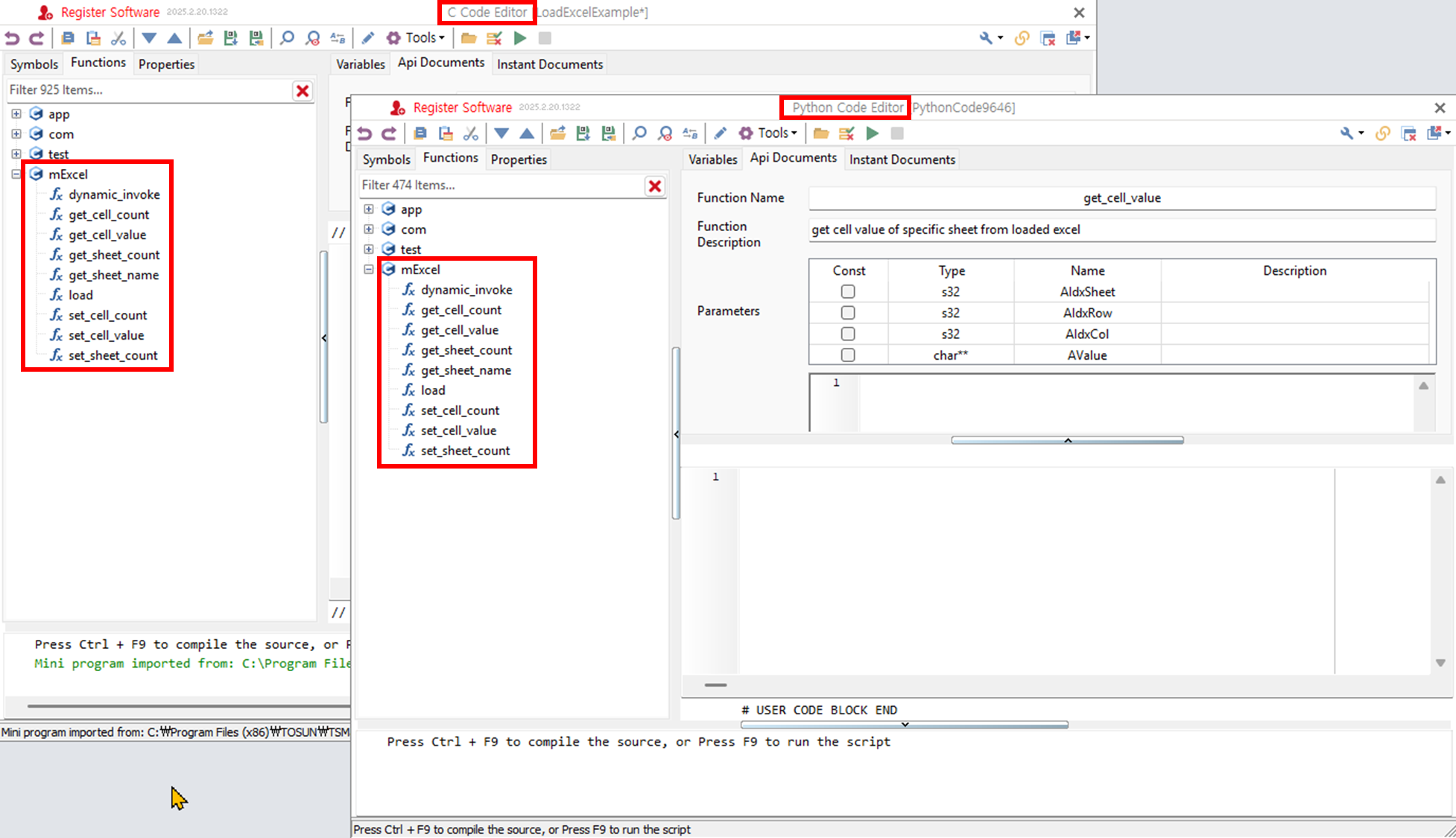Click redo icon in C Code Editor toolbar
The width and height of the screenshot is (1456, 838).
(x=37, y=38)
